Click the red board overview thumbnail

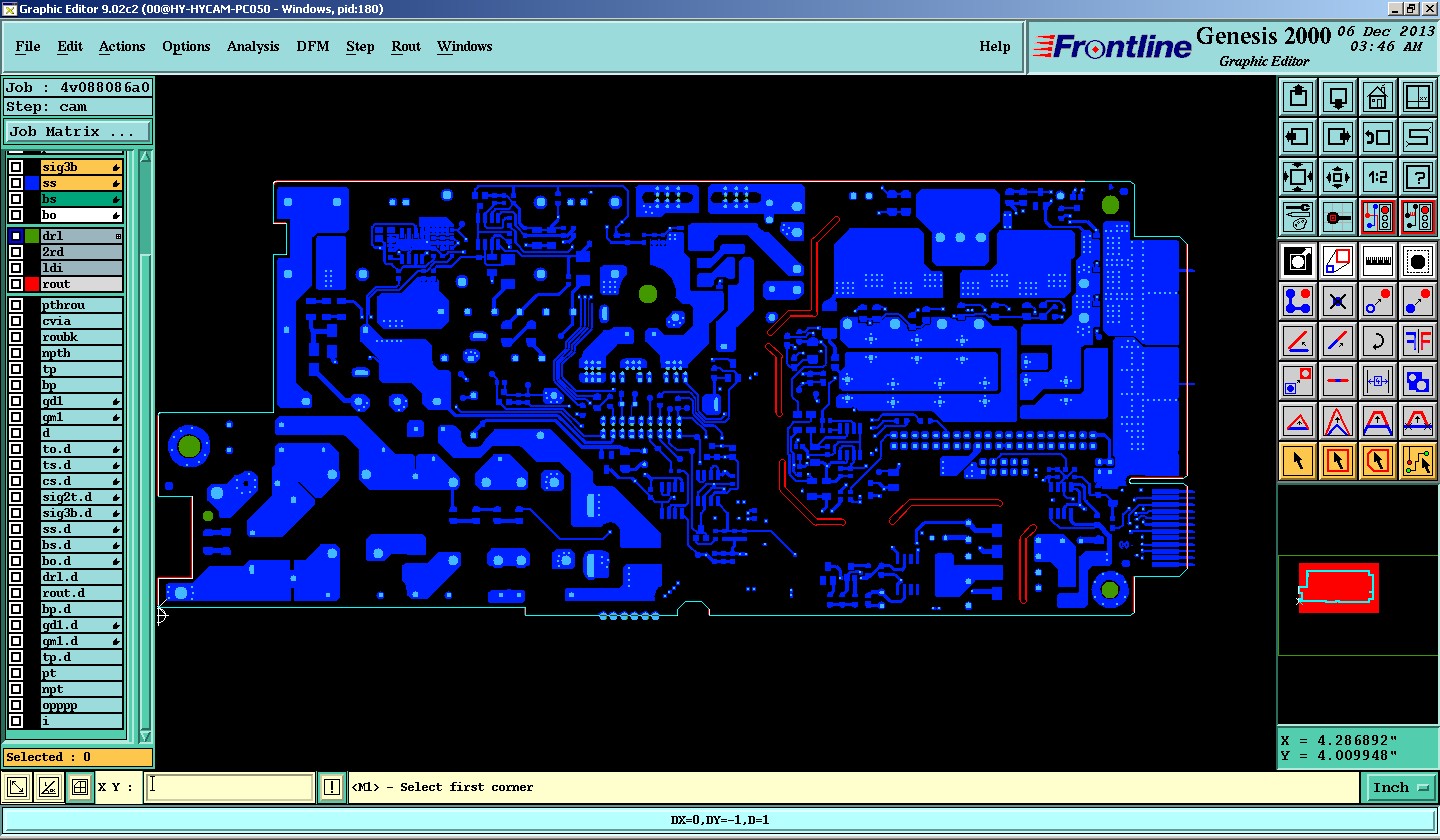coord(1338,588)
